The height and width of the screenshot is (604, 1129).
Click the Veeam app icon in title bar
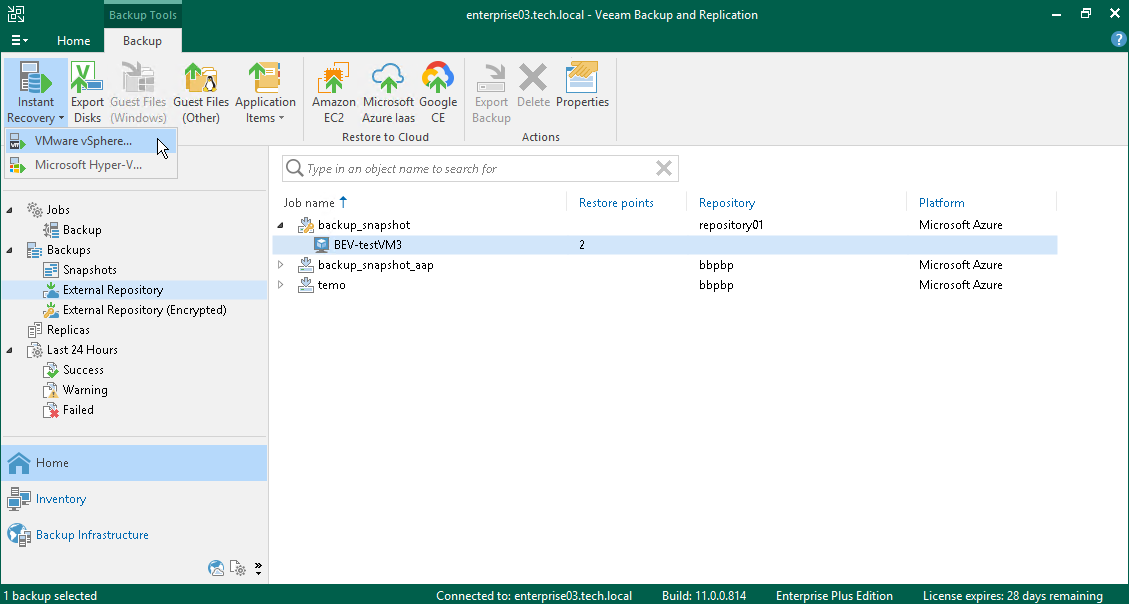15,14
